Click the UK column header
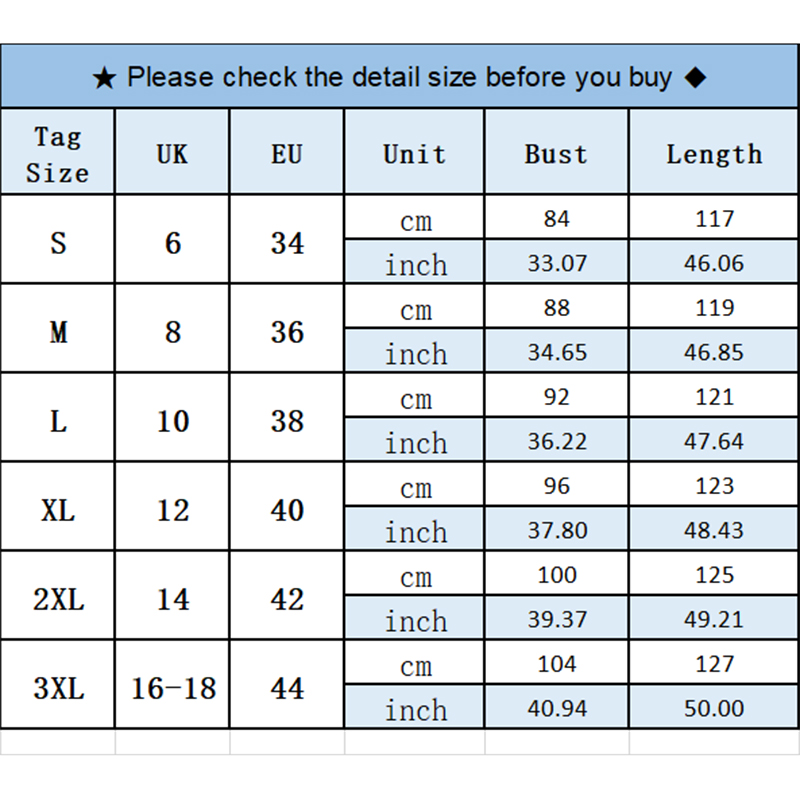This screenshot has width=800, height=800. [x=172, y=154]
